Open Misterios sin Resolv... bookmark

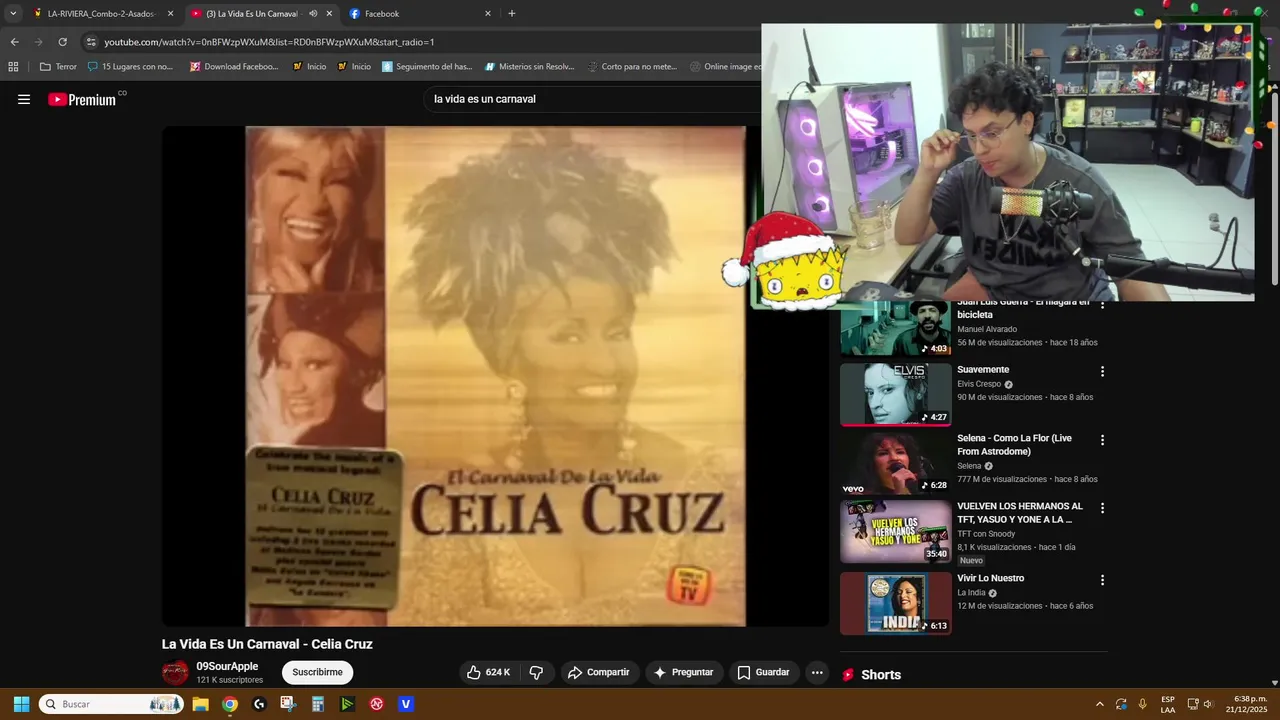529,67
